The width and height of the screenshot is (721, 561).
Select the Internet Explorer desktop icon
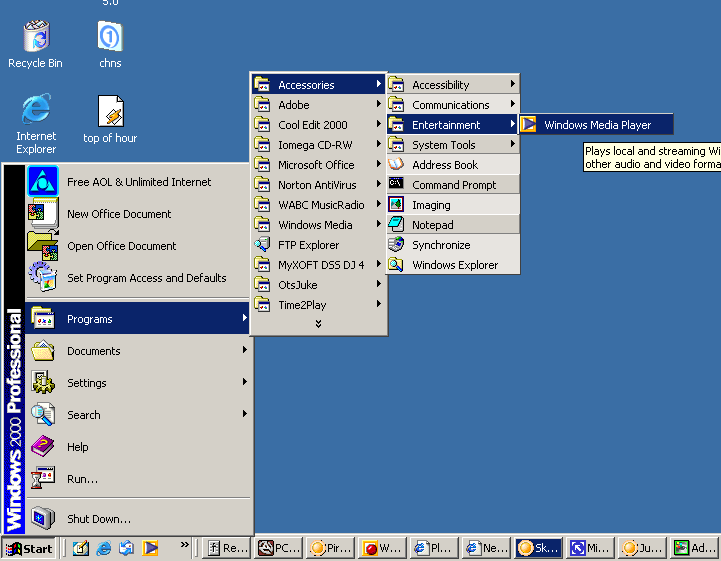[x=36, y=110]
